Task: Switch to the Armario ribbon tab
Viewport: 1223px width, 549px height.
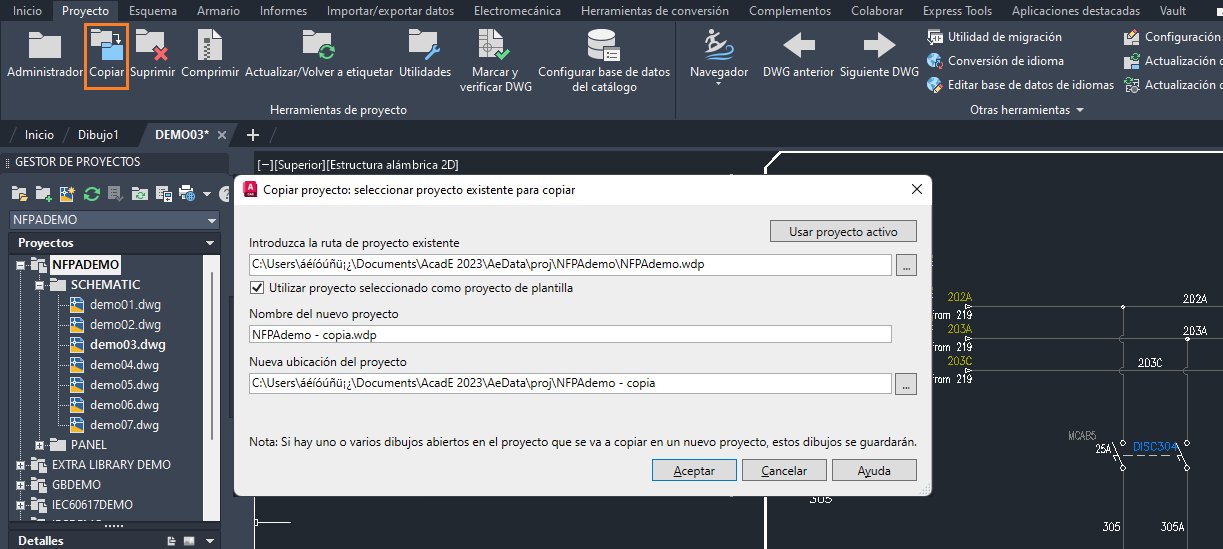Action: click(218, 11)
